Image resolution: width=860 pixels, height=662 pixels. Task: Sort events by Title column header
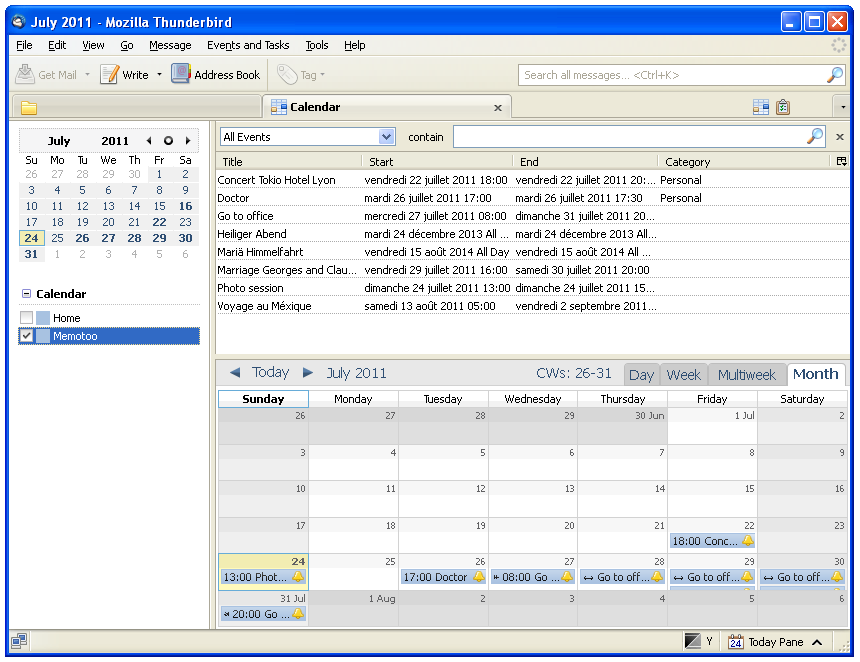point(289,162)
